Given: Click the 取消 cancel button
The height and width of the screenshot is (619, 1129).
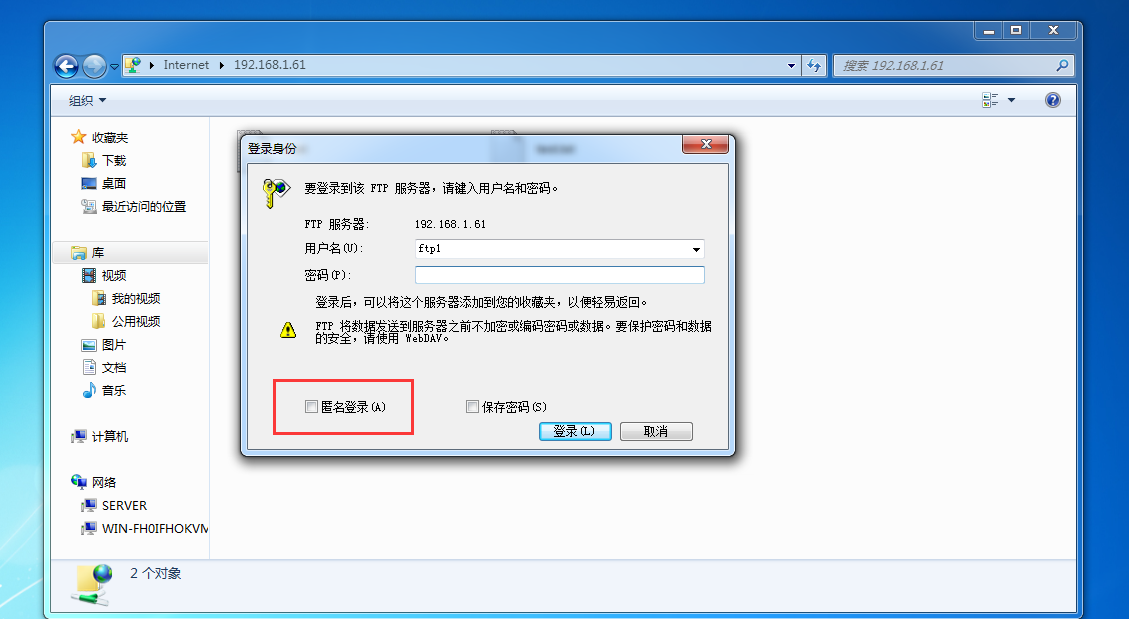Looking at the screenshot, I should (656, 431).
